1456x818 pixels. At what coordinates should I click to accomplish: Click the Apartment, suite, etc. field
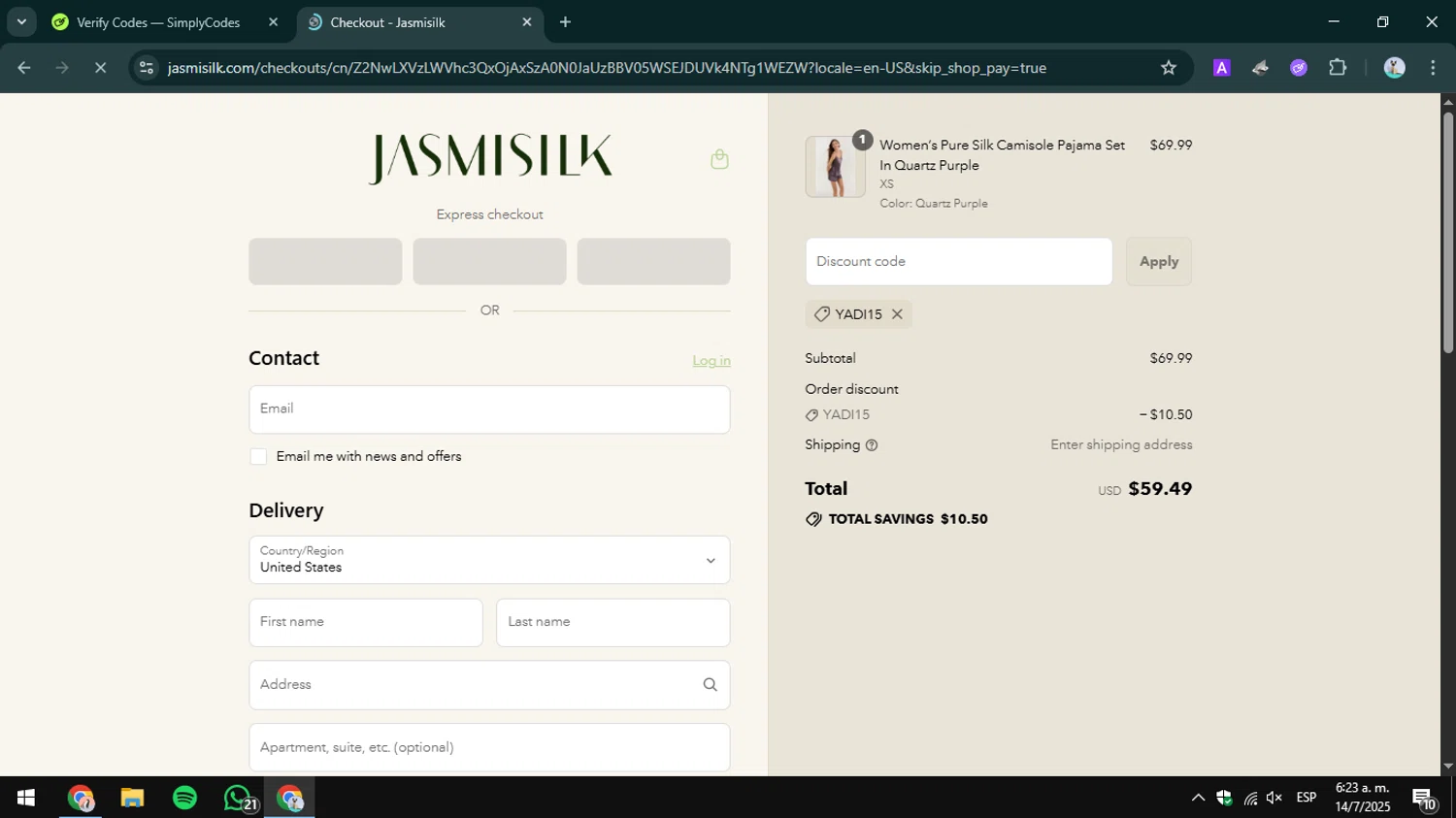click(489, 748)
